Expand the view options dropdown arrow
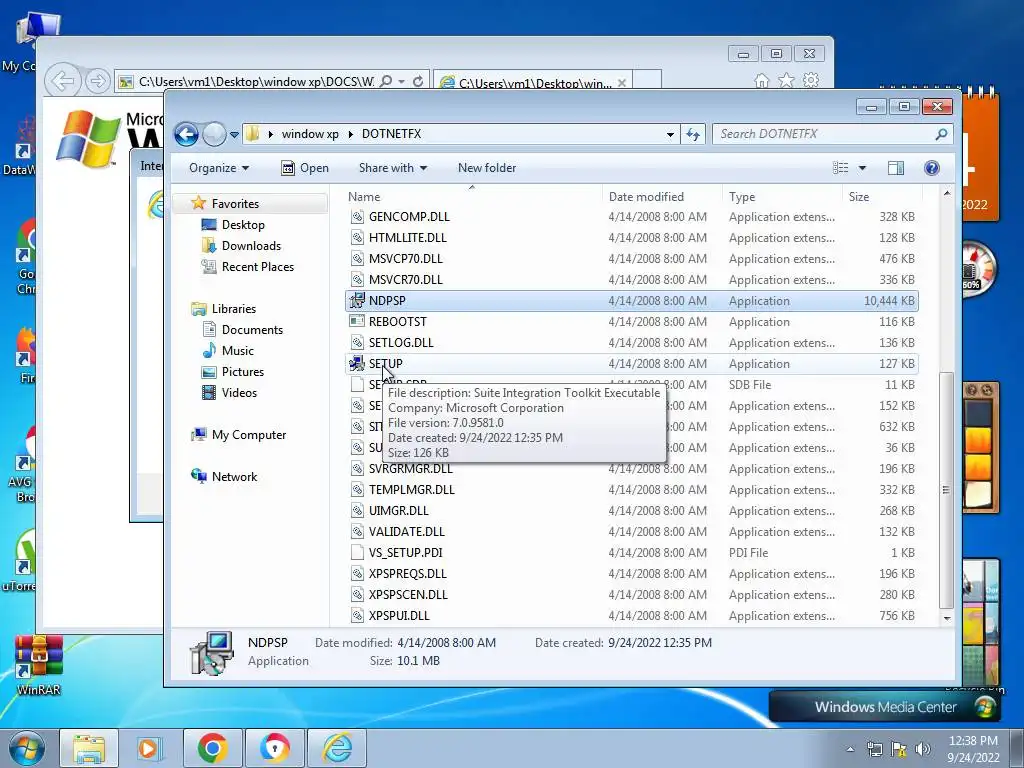Viewport: 1024px width, 768px height. click(862, 168)
